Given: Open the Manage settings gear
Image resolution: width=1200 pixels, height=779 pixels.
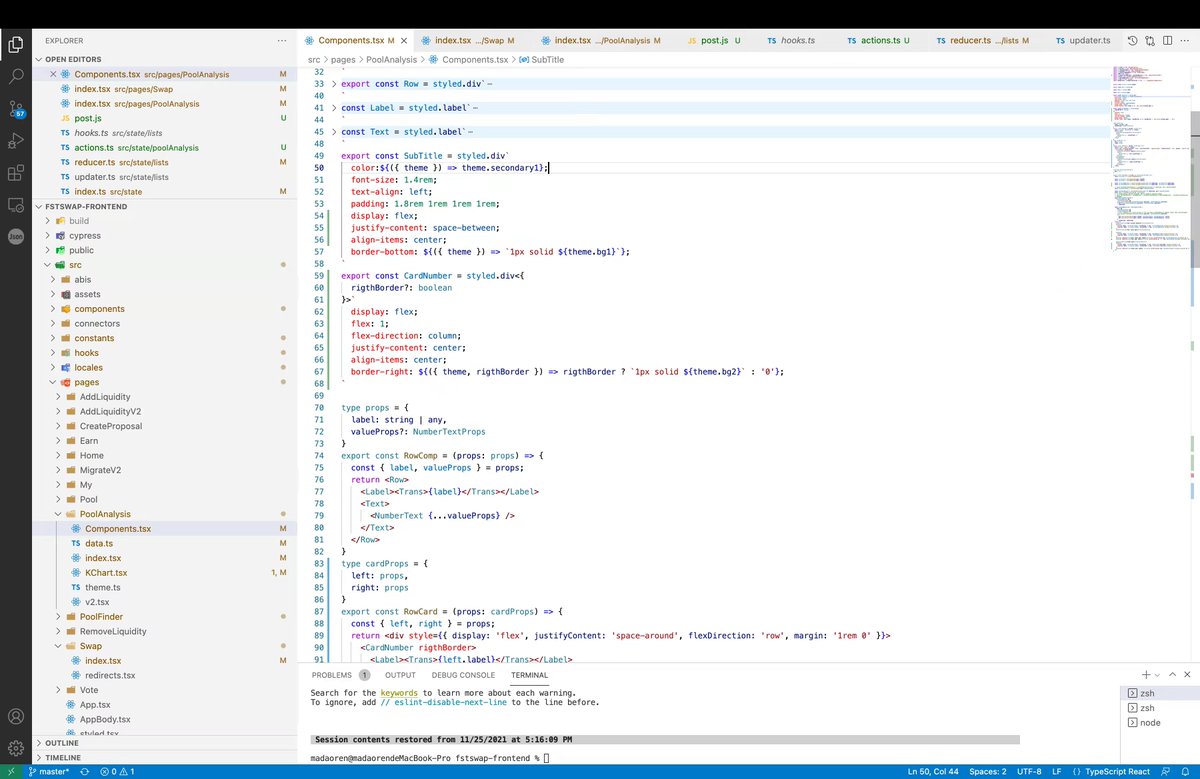Looking at the screenshot, I should [x=16, y=748].
